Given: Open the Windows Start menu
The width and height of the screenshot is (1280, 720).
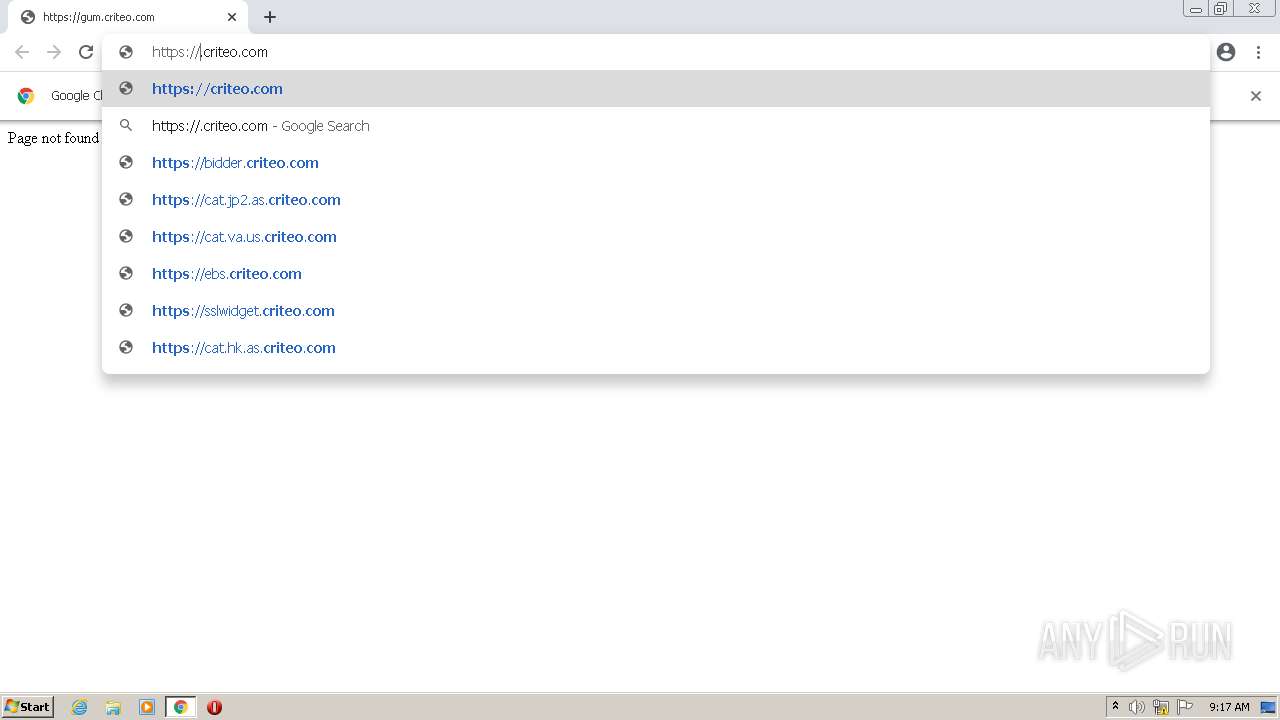Looking at the screenshot, I should pyautogui.click(x=27, y=707).
